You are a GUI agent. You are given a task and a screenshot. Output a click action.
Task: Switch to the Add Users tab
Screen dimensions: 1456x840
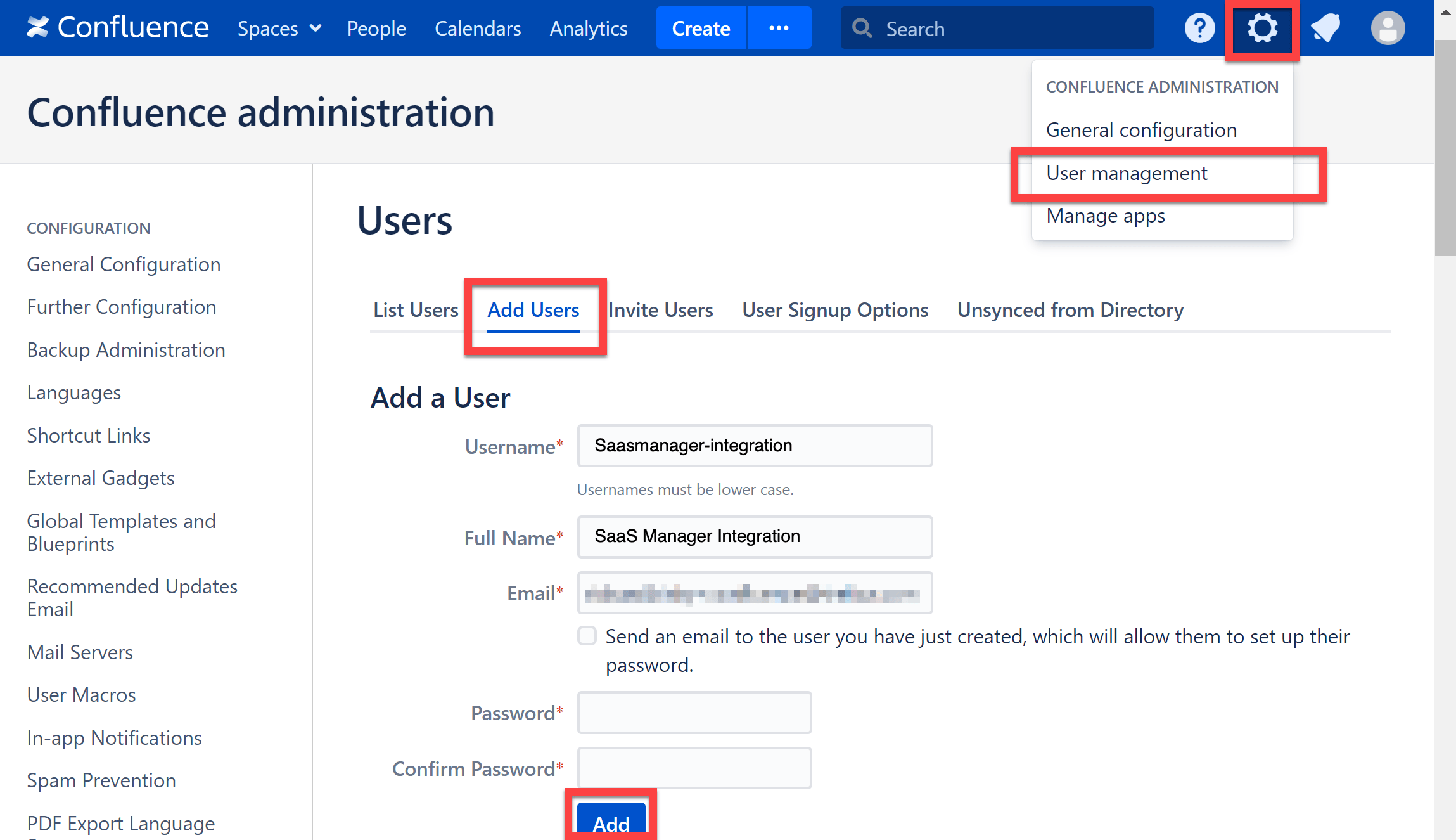coord(533,310)
